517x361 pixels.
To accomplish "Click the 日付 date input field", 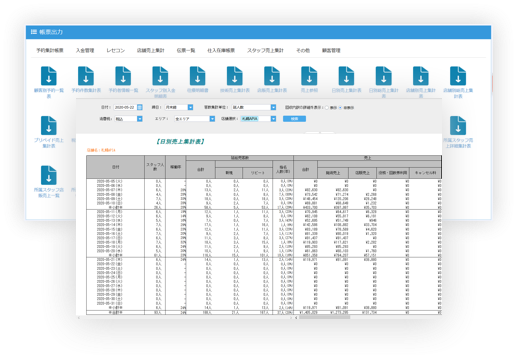I will point(125,107).
